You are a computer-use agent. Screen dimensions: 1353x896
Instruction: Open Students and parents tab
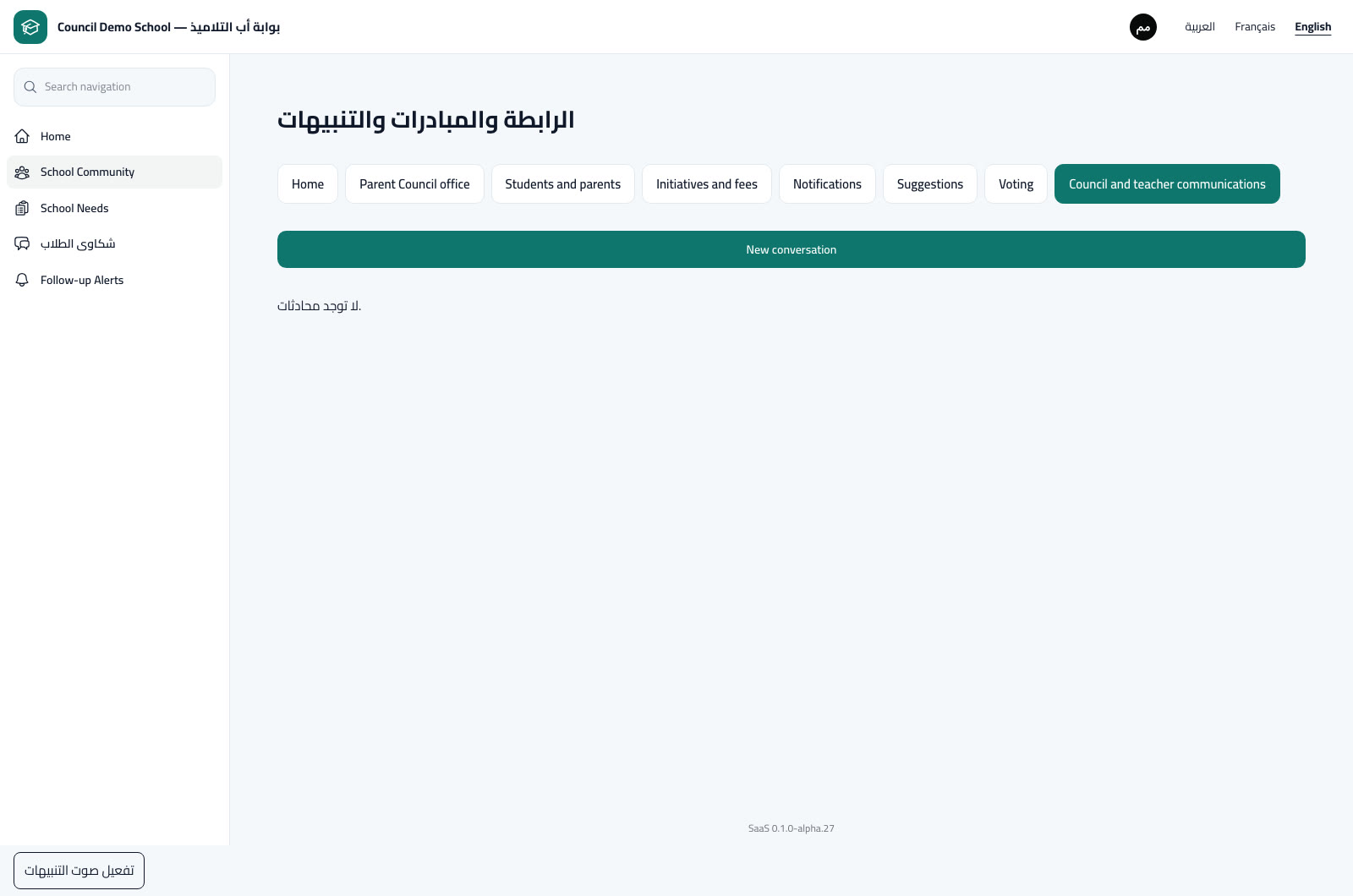click(563, 184)
